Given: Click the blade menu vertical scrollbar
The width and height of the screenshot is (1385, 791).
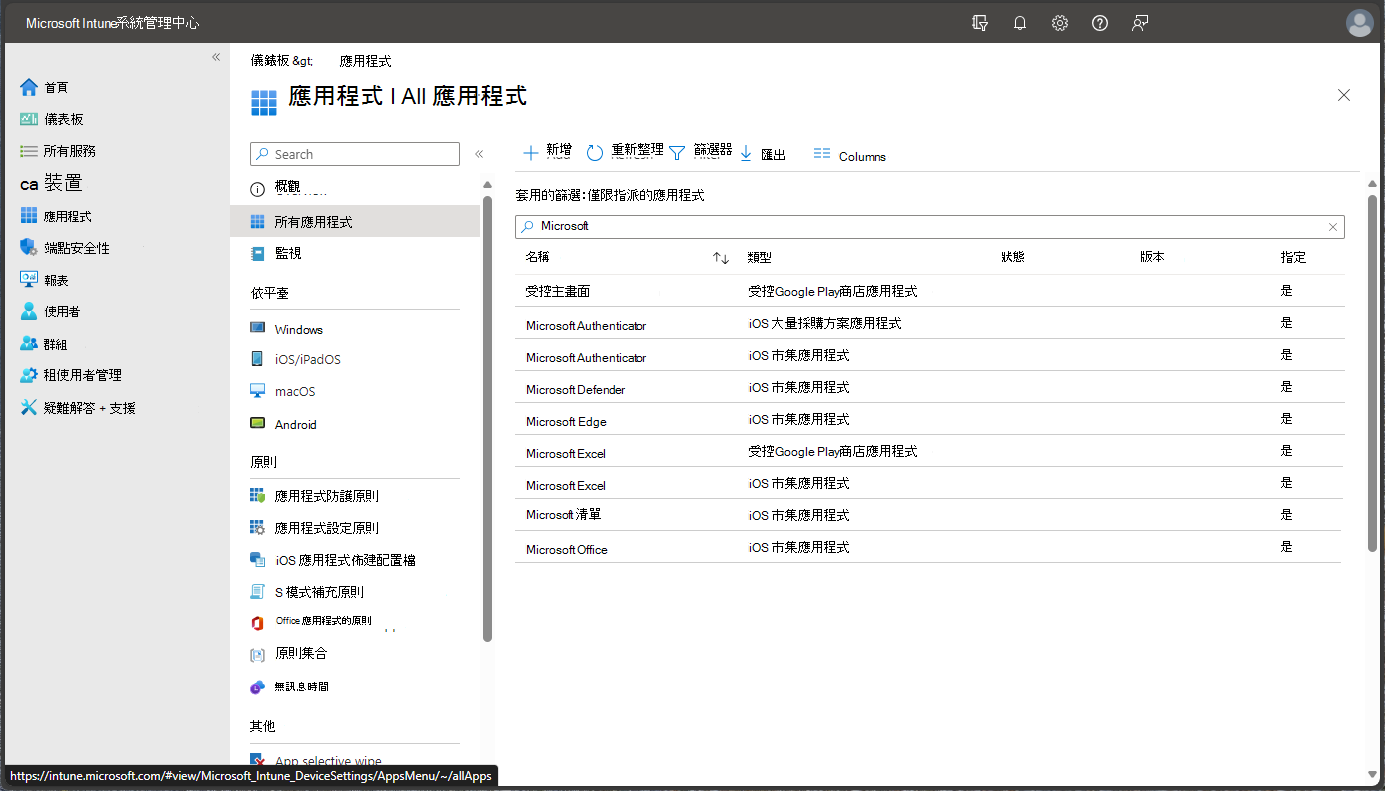Looking at the screenshot, I should (x=487, y=418).
